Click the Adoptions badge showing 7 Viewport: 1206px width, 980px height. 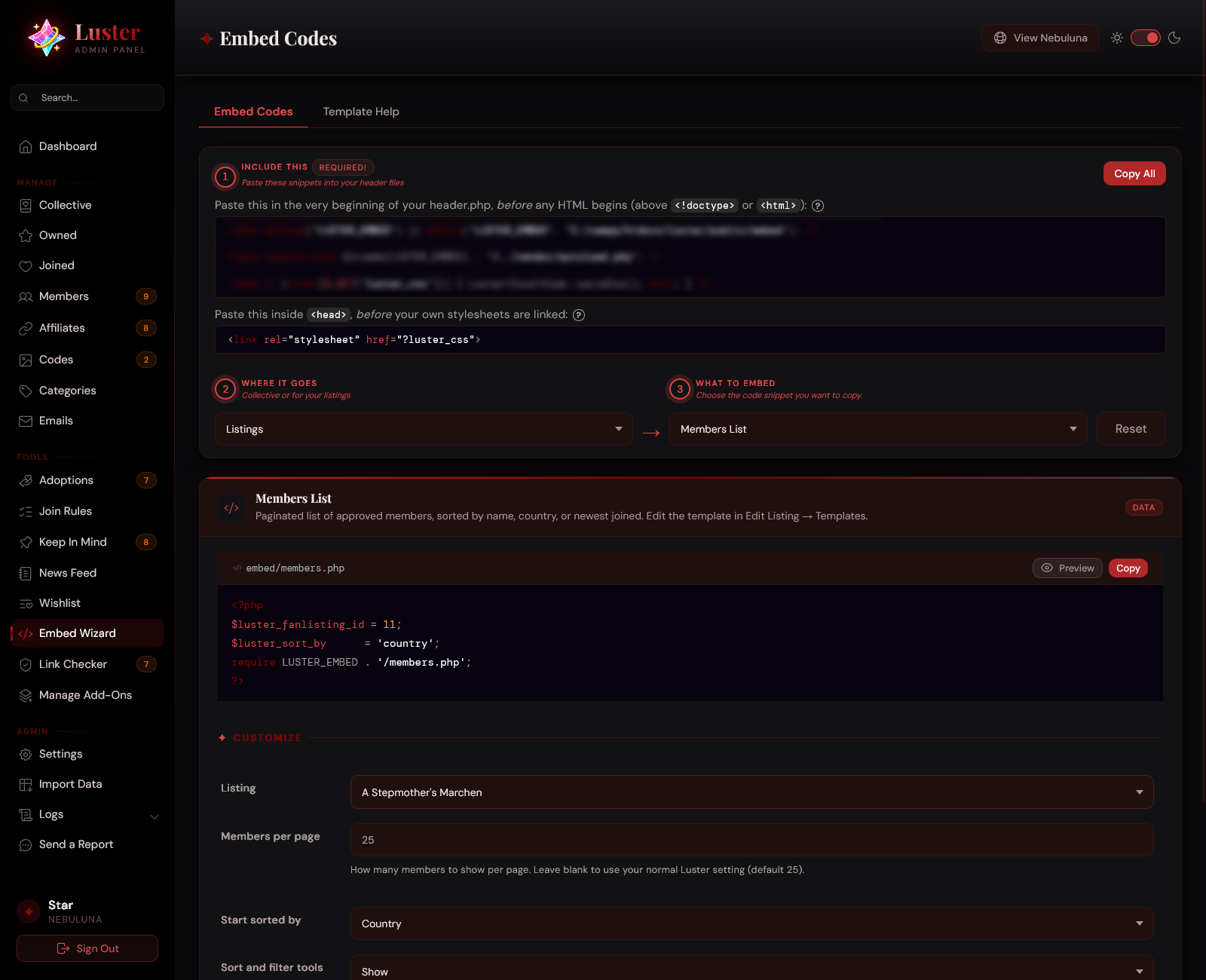coord(146,480)
